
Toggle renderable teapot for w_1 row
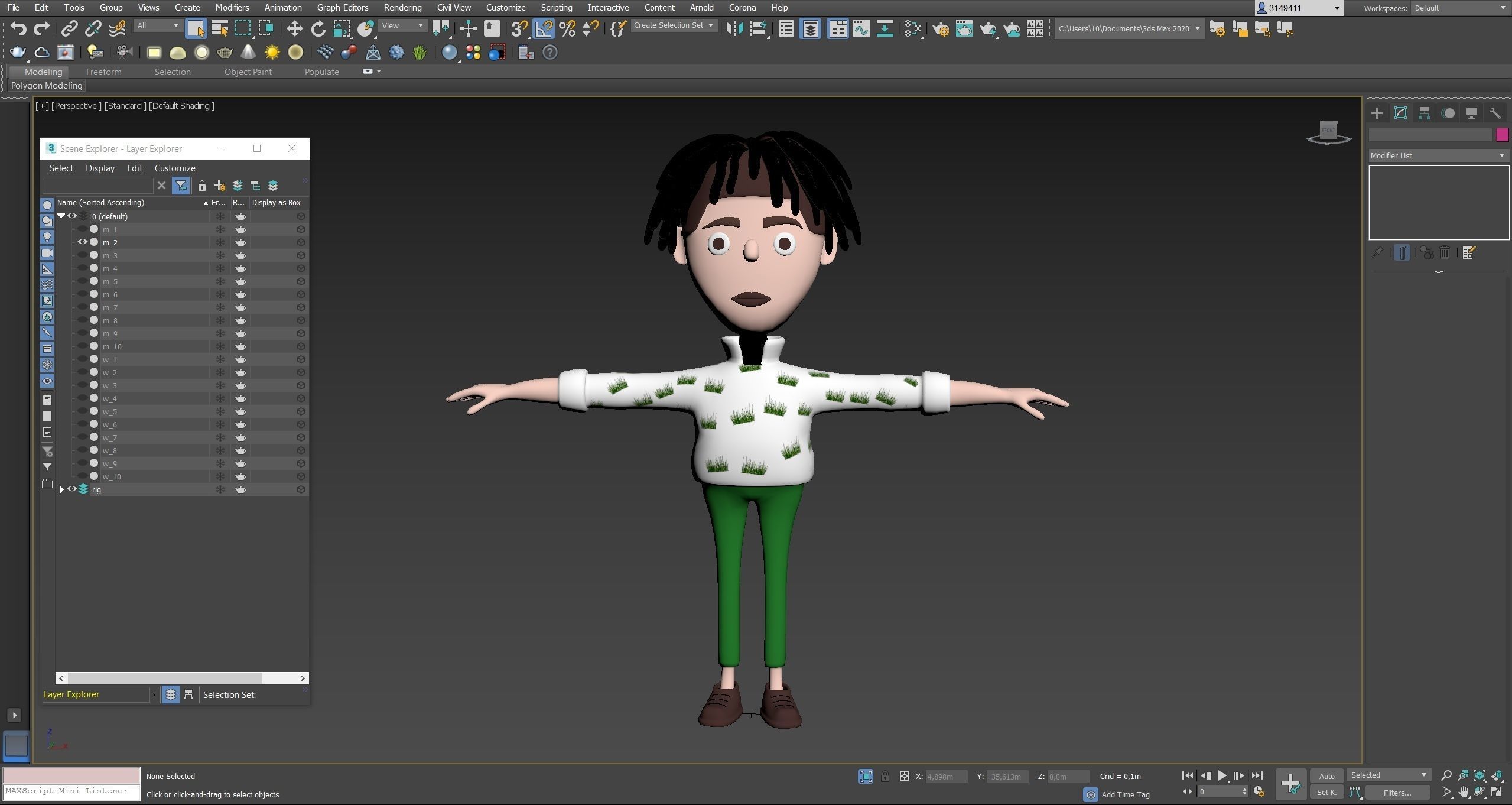[240, 359]
